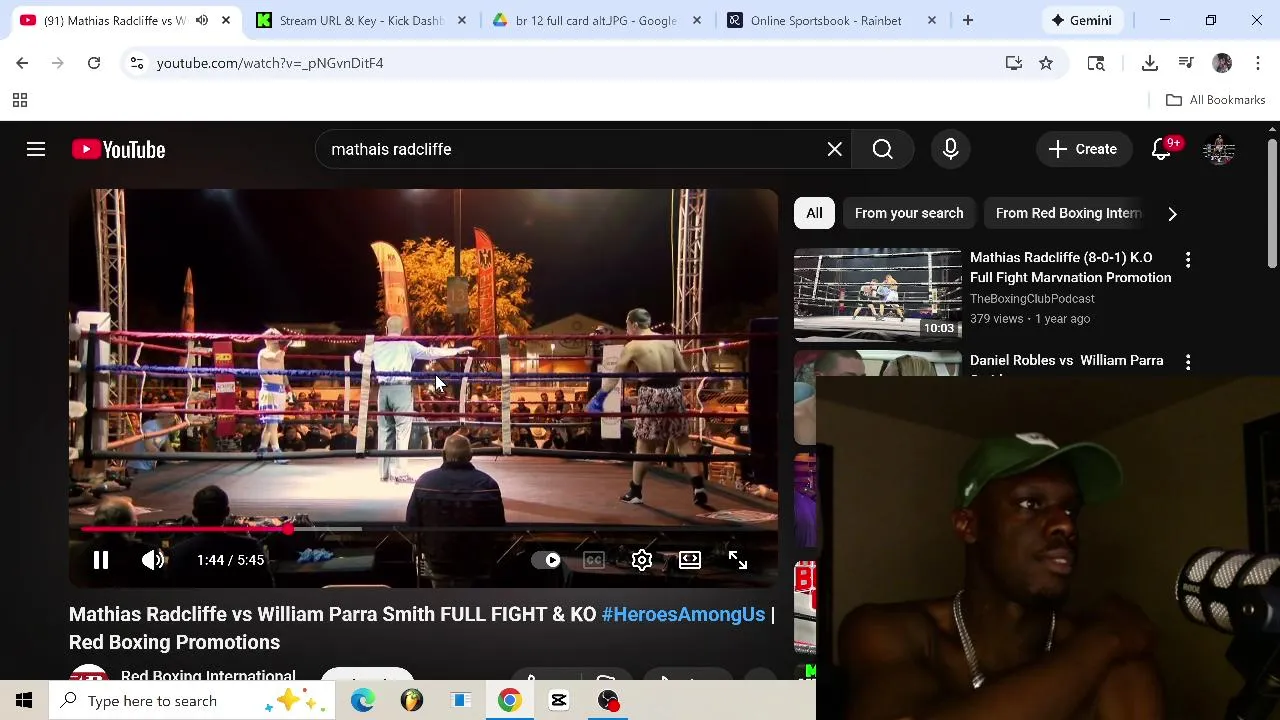Switch to the Stream URL & Key Kick tab

pos(360,20)
